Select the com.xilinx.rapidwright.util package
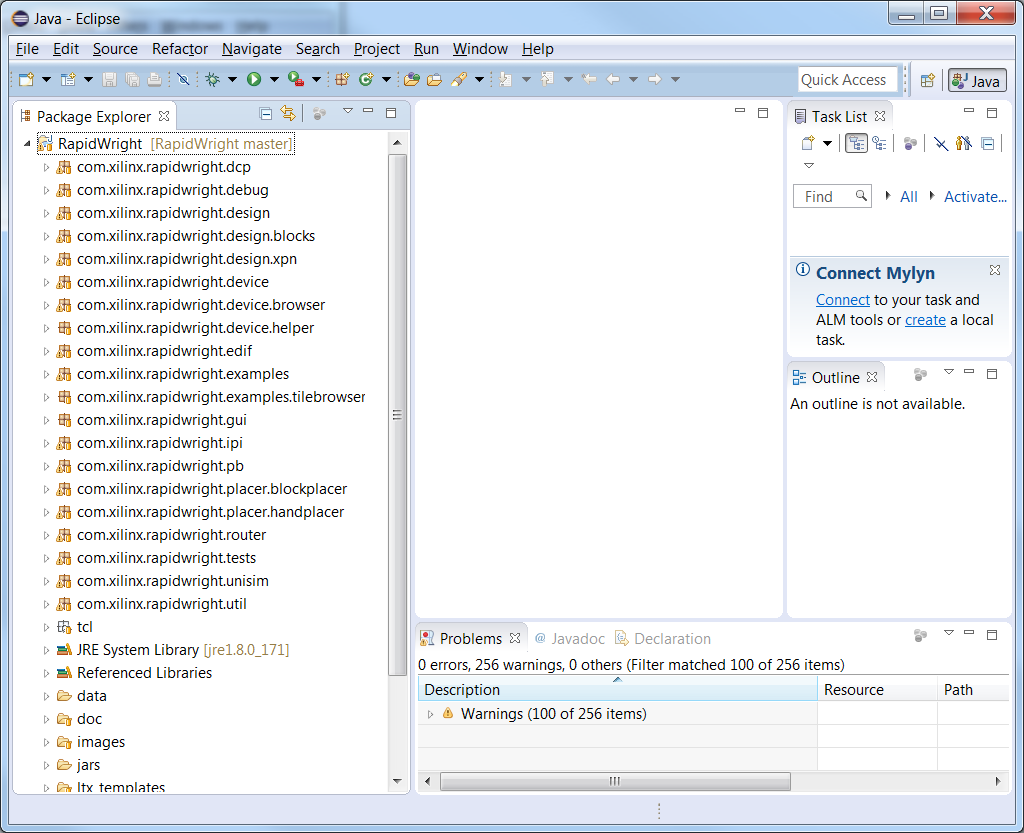The height and width of the screenshot is (833, 1024). coord(161,604)
